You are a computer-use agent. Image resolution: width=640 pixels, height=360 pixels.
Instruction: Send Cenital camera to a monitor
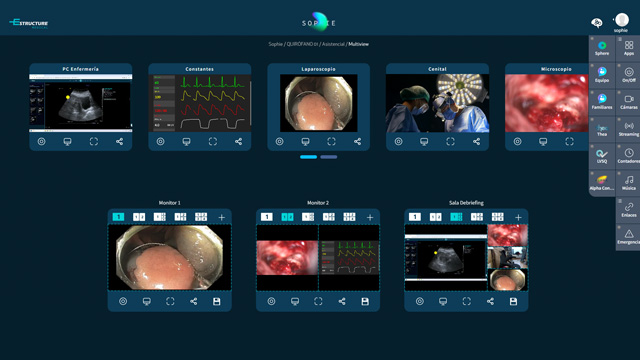click(x=424, y=142)
